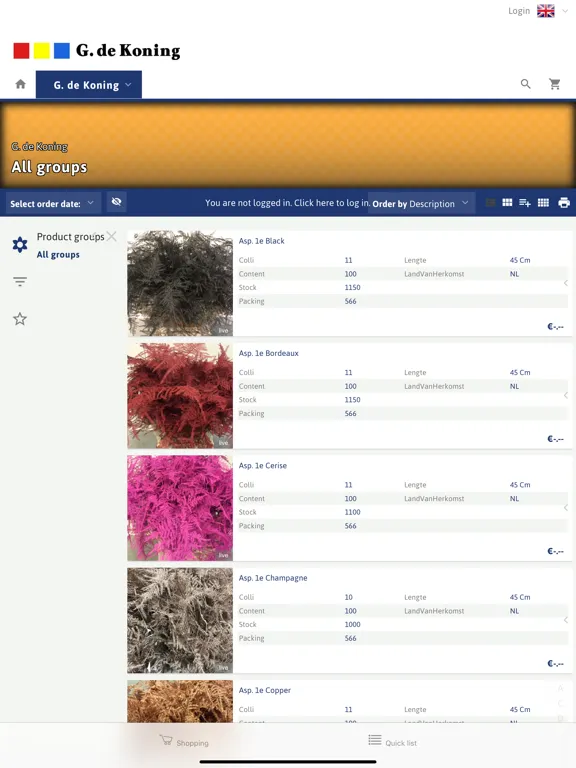Click the G. de Koning logo
Screen dimensions: 576x768
tap(97, 50)
